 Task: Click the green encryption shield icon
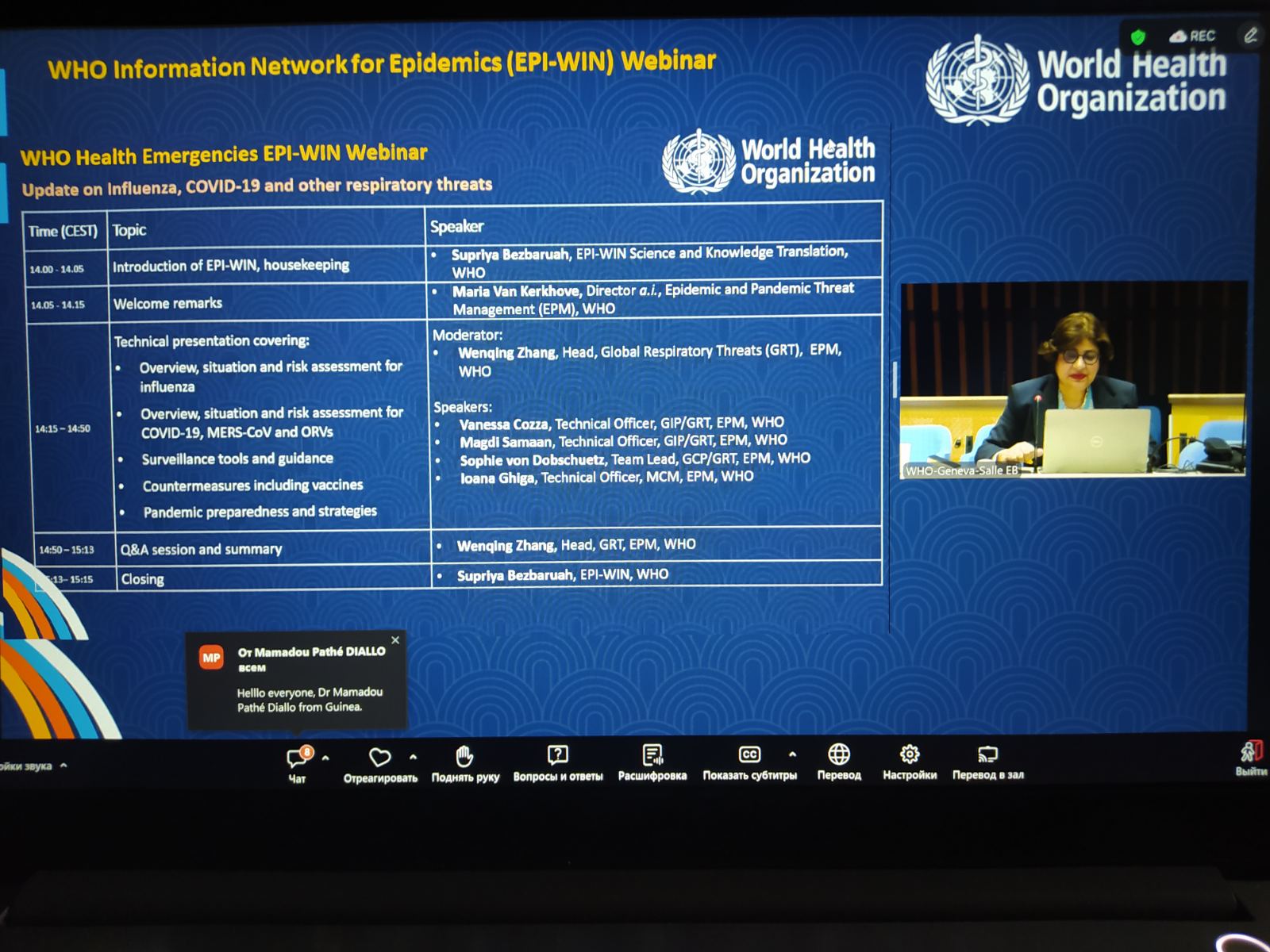(x=1138, y=37)
